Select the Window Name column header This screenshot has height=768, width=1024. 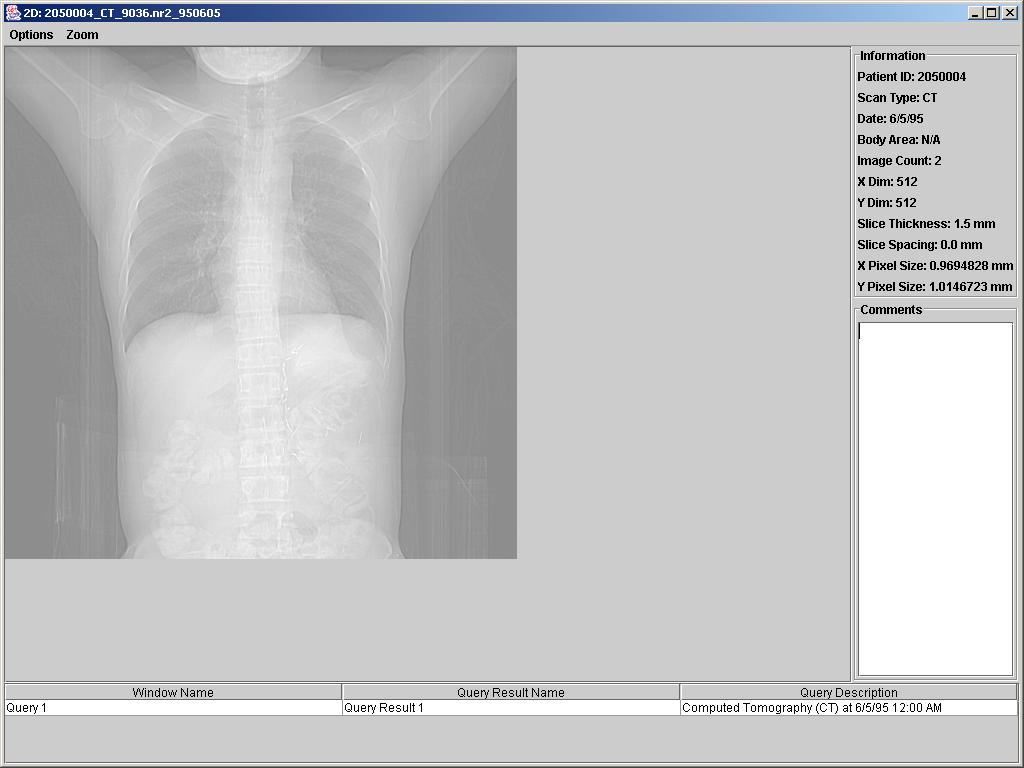(x=173, y=692)
